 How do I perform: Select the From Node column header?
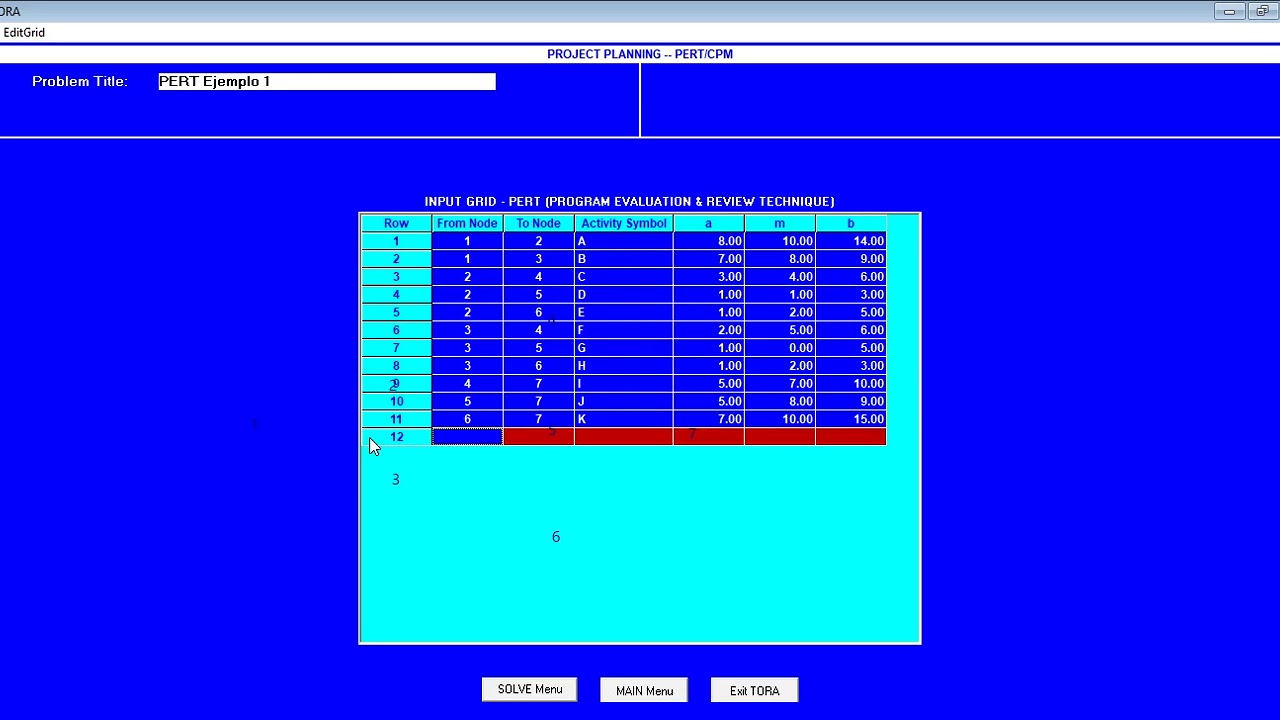[x=467, y=223]
